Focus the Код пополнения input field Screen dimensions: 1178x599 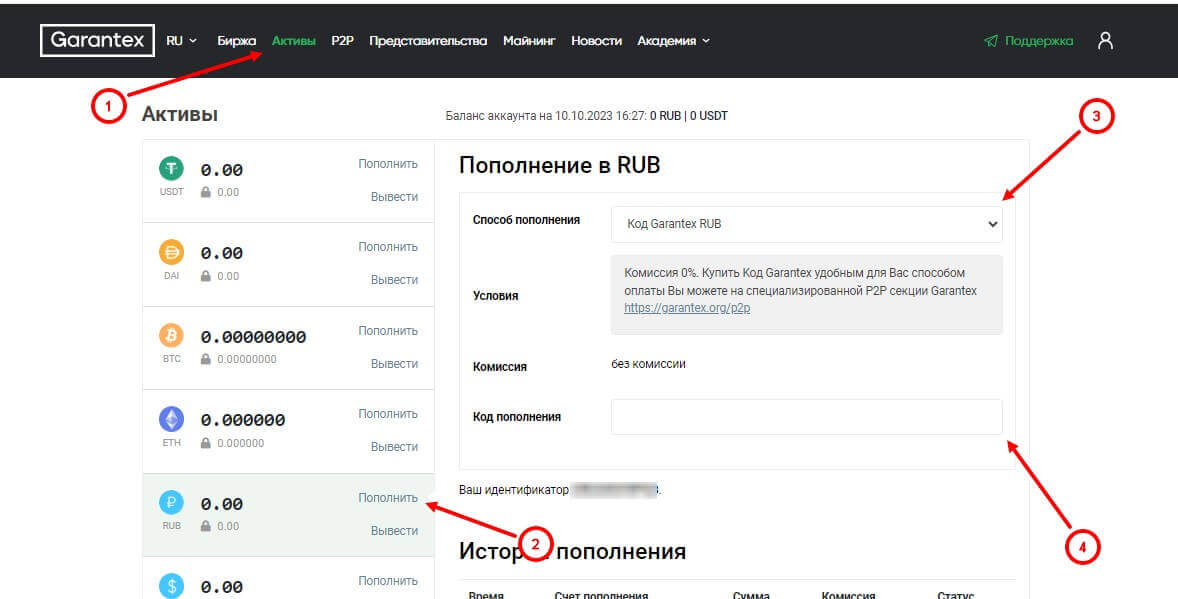(x=806, y=417)
